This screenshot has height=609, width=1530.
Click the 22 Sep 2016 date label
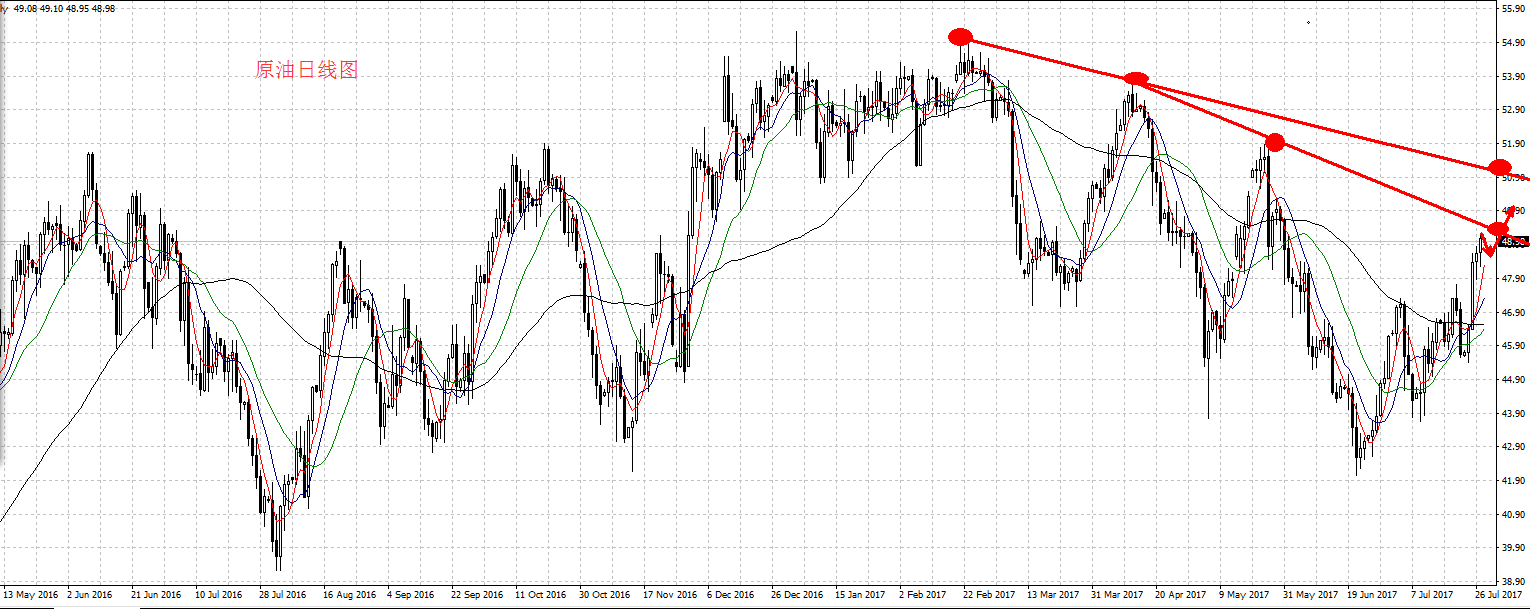coord(476,594)
